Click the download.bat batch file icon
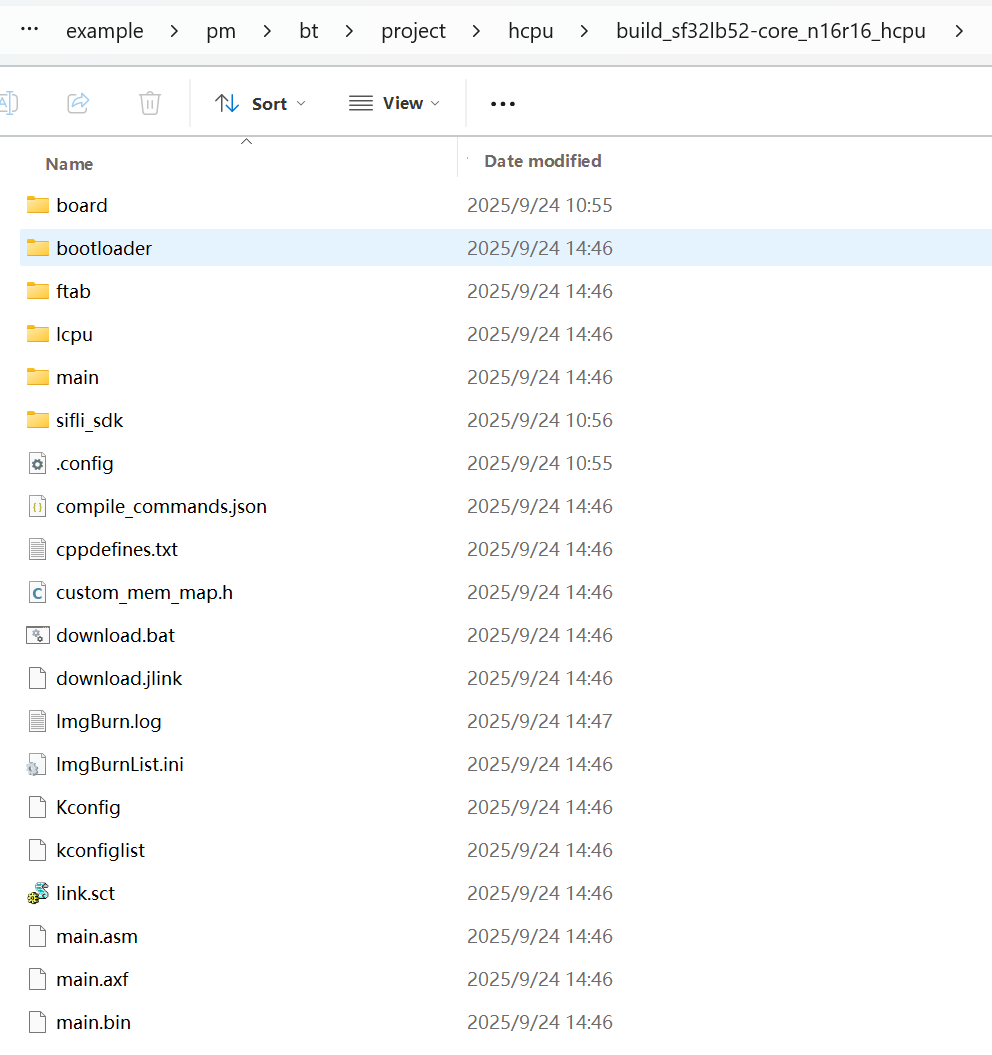 (38, 635)
